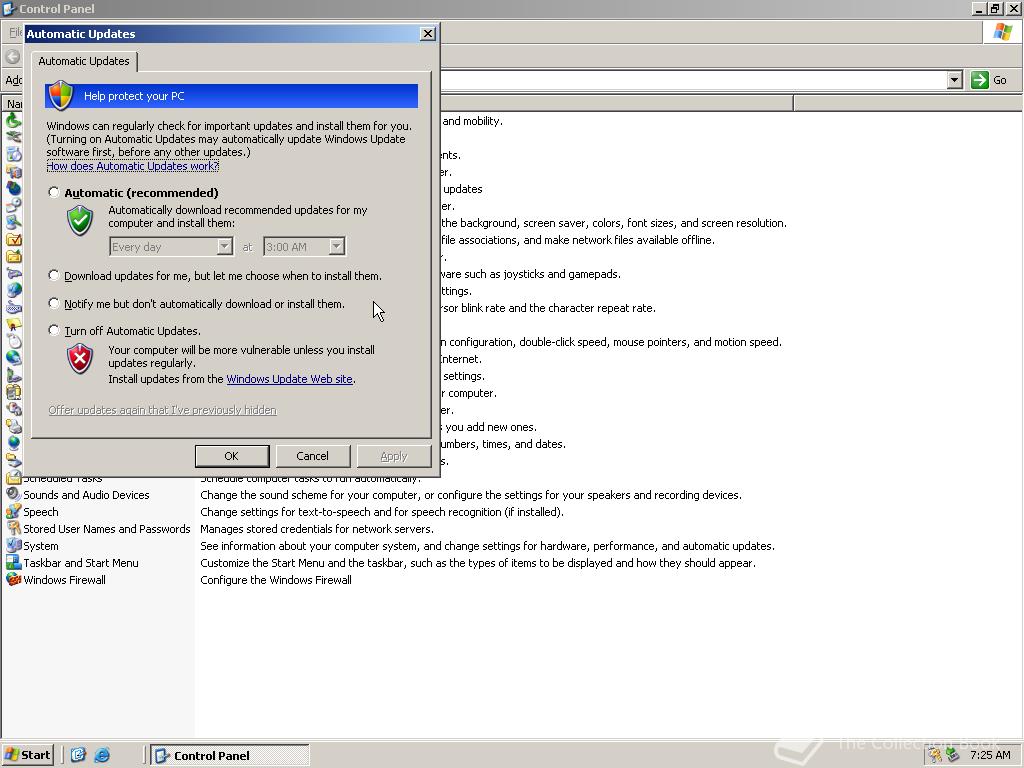Open the System control panel icon
This screenshot has height=768, width=1024.
click(13, 545)
